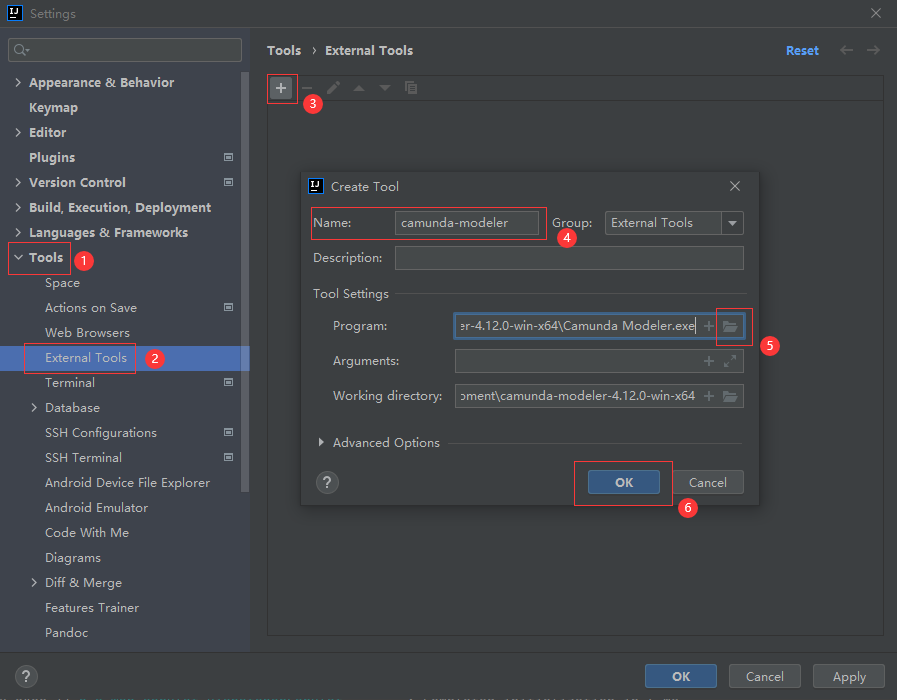Browse for Working directory folder
Viewport: 897px width, 700px height.
730,396
